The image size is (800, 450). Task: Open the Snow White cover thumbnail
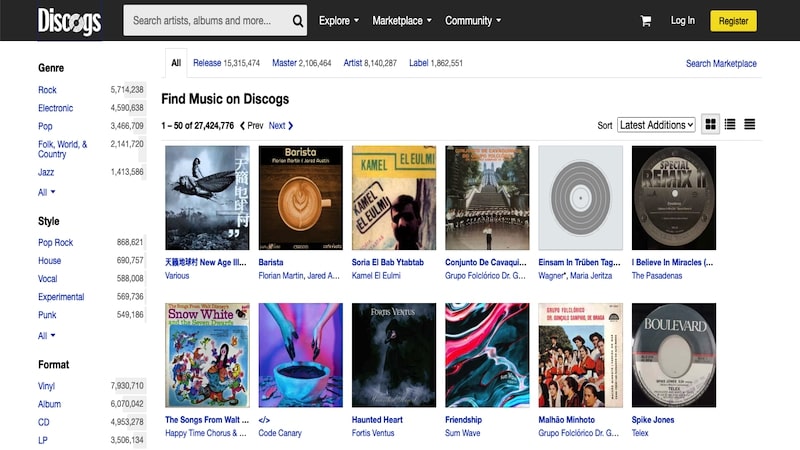[207, 355]
